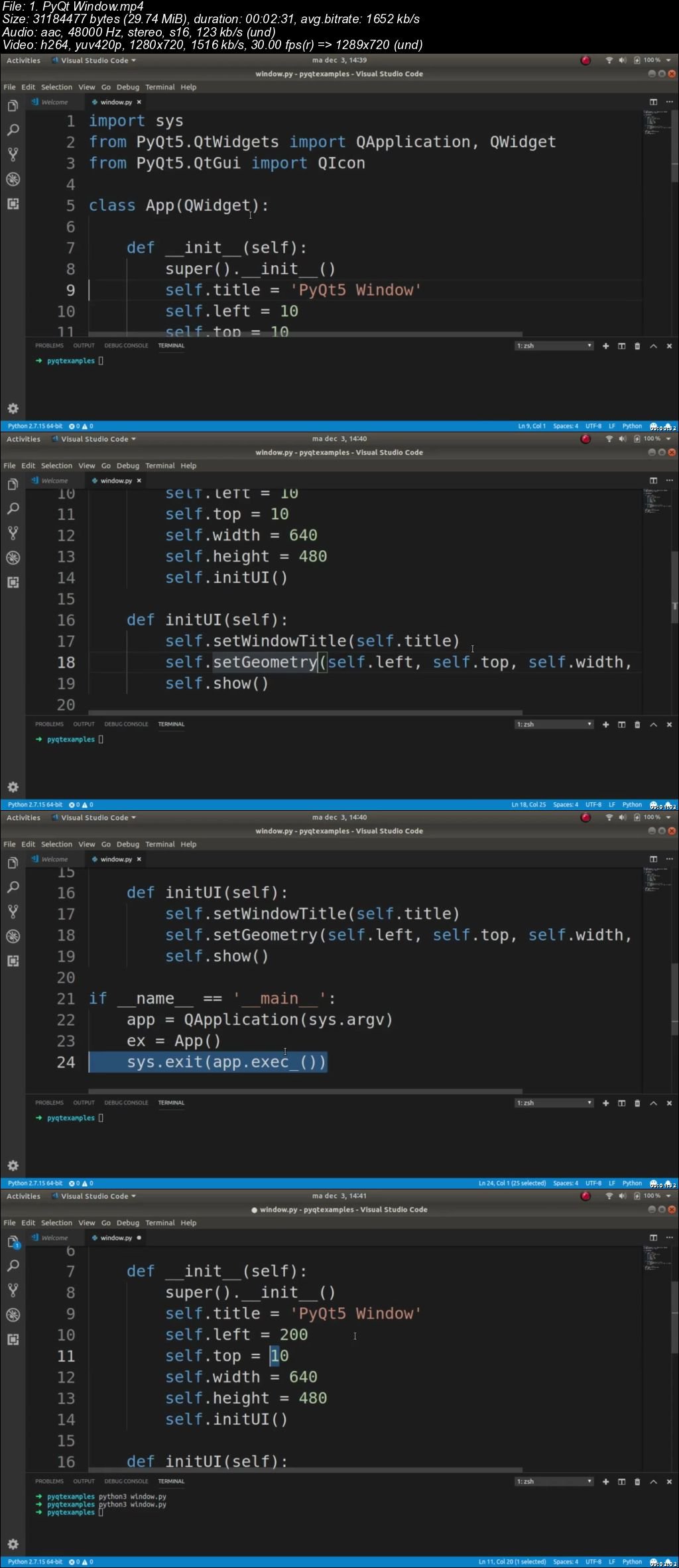This screenshot has width=679, height=1568.
Task: Open editor More Actions in the 14:39 frame
Action: coord(669,102)
